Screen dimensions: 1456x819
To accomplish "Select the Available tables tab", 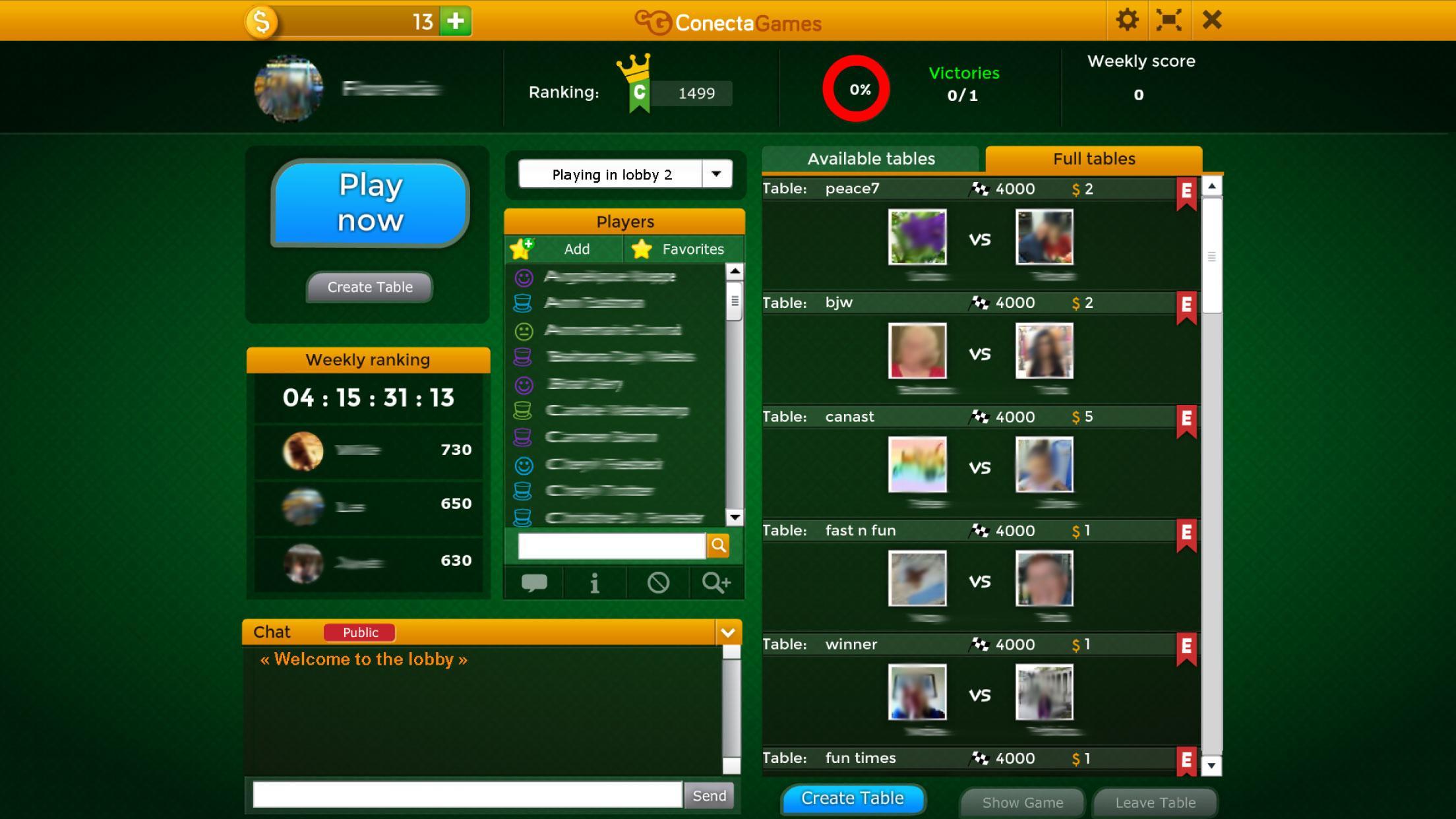I will (870, 158).
